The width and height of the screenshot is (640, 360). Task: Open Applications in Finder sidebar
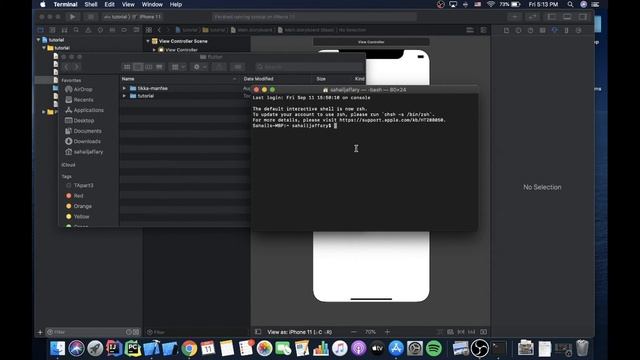coord(89,110)
